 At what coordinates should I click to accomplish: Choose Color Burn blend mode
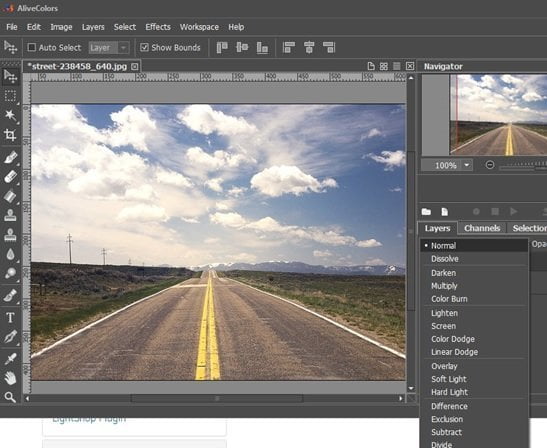click(474, 299)
